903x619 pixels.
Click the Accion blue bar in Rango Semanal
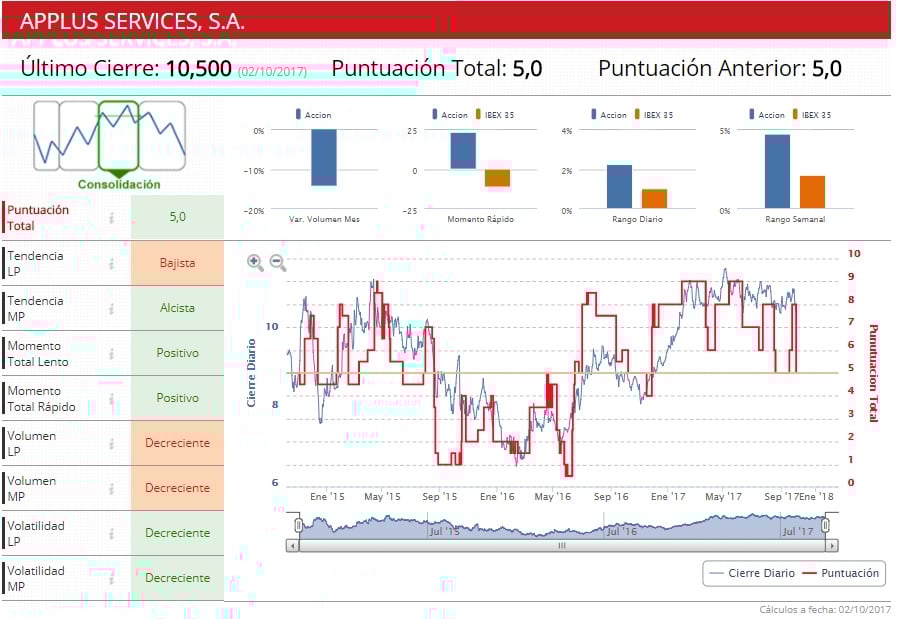coord(777,171)
